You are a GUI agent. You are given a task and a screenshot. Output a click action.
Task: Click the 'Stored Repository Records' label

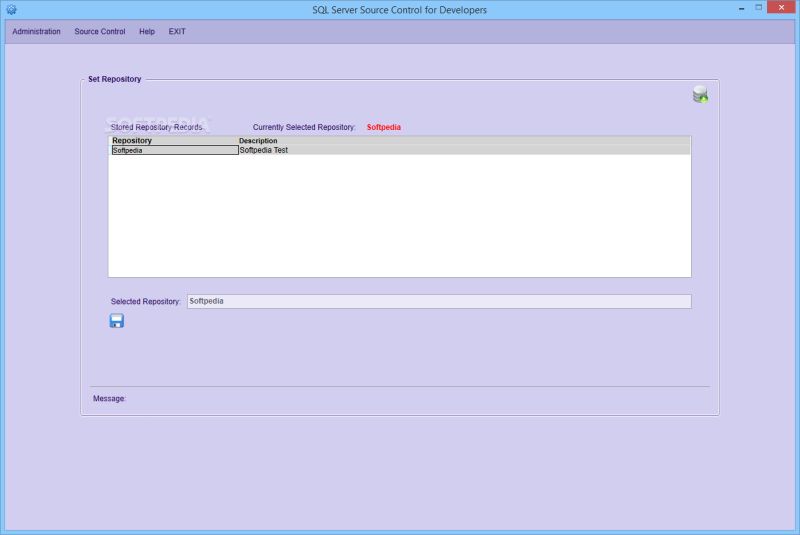(x=156, y=127)
